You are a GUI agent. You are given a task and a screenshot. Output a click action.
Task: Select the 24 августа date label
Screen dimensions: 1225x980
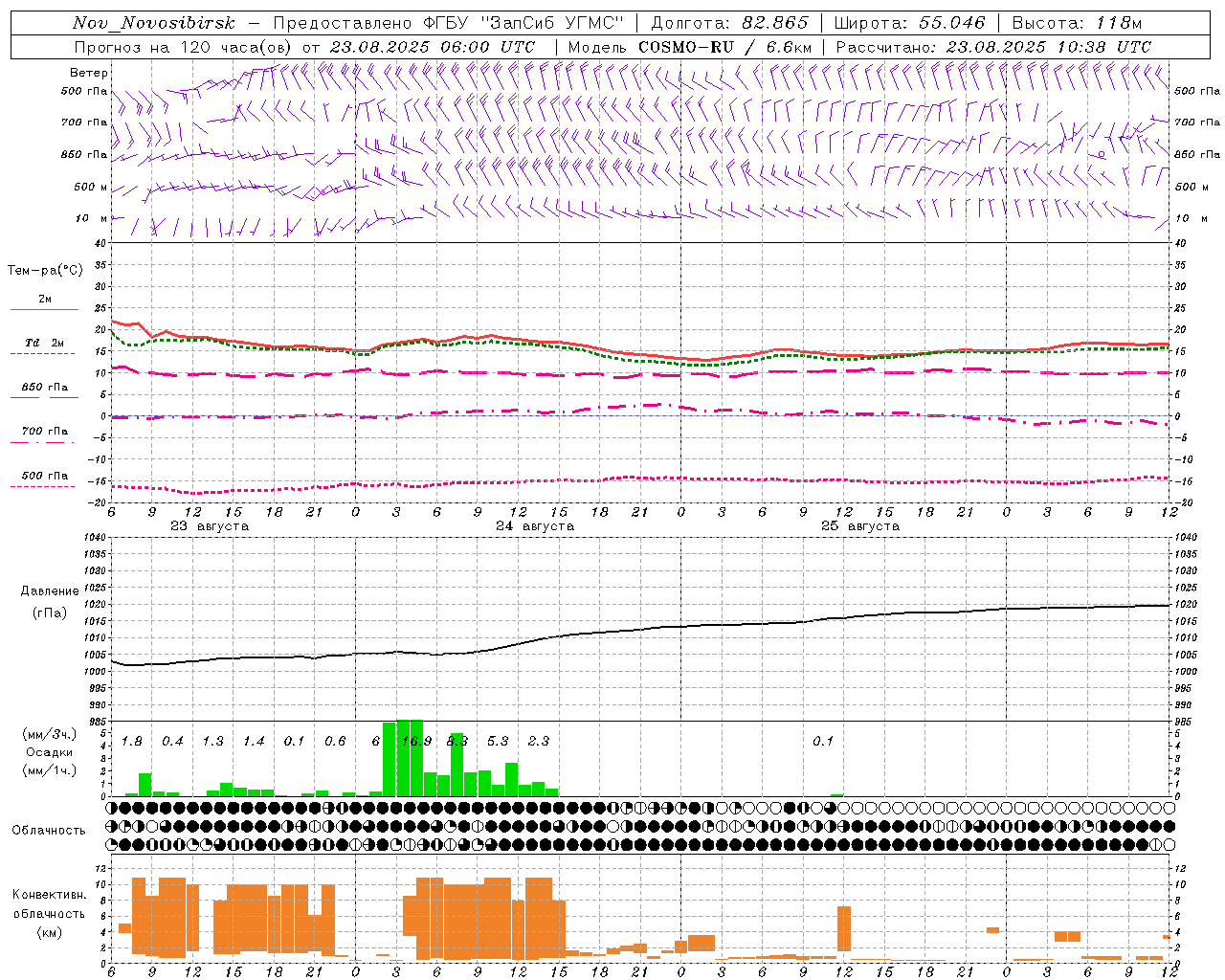(x=535, y=526)
